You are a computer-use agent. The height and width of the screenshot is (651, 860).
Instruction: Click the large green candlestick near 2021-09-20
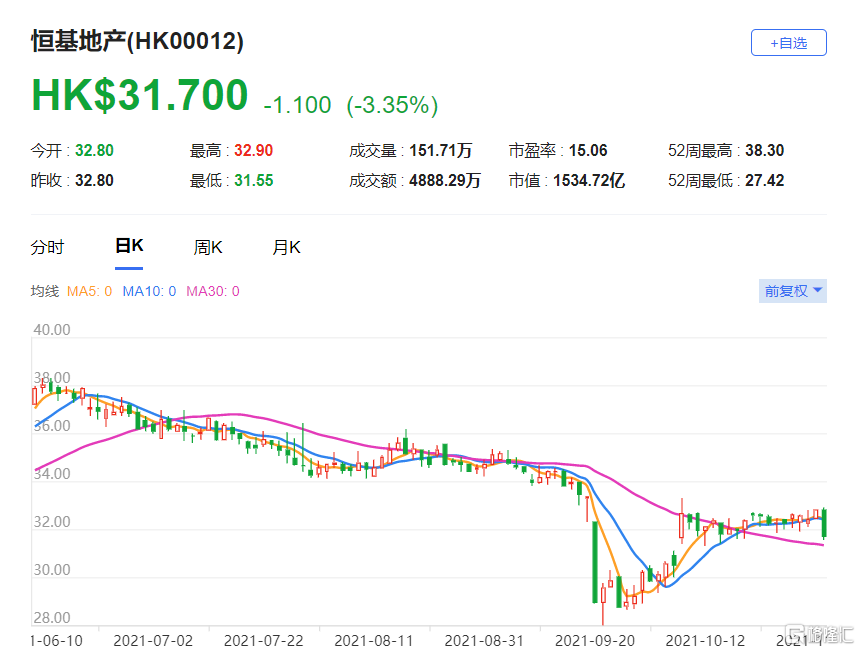[595, 562]
